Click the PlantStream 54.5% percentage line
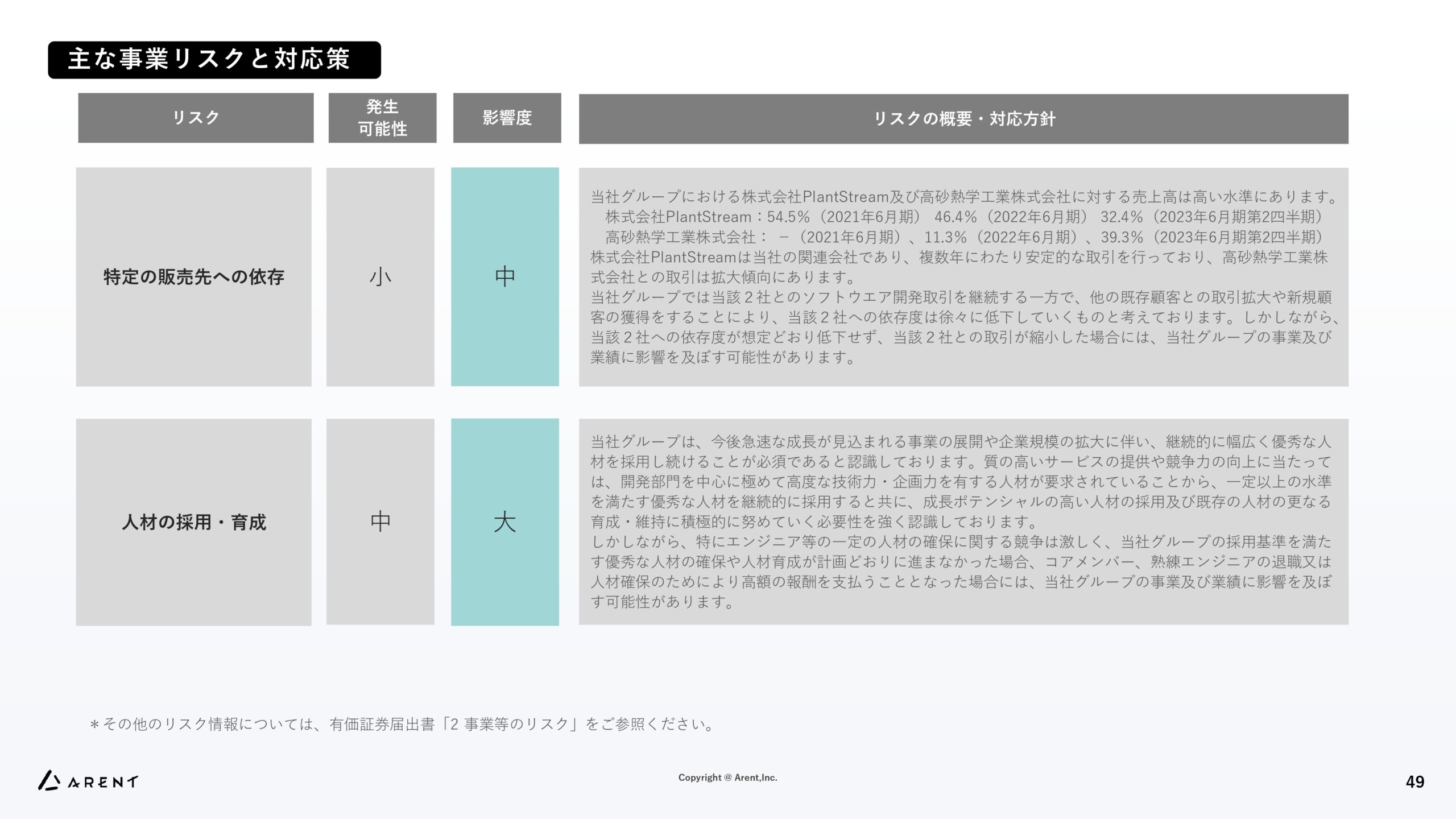The height and width of the screenshot is (819, 1456). pyautogui.click(x=963, y=217)
